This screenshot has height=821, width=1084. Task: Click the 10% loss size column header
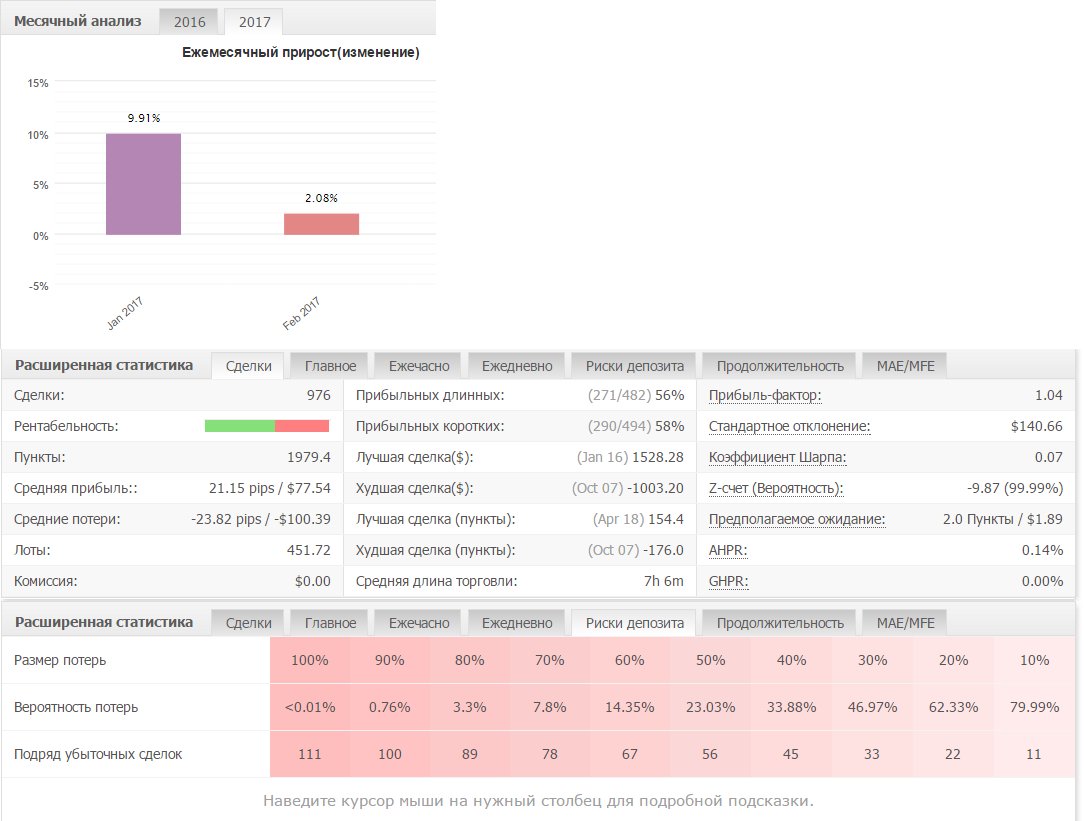pyautogui.click(x=1034, y=660)
